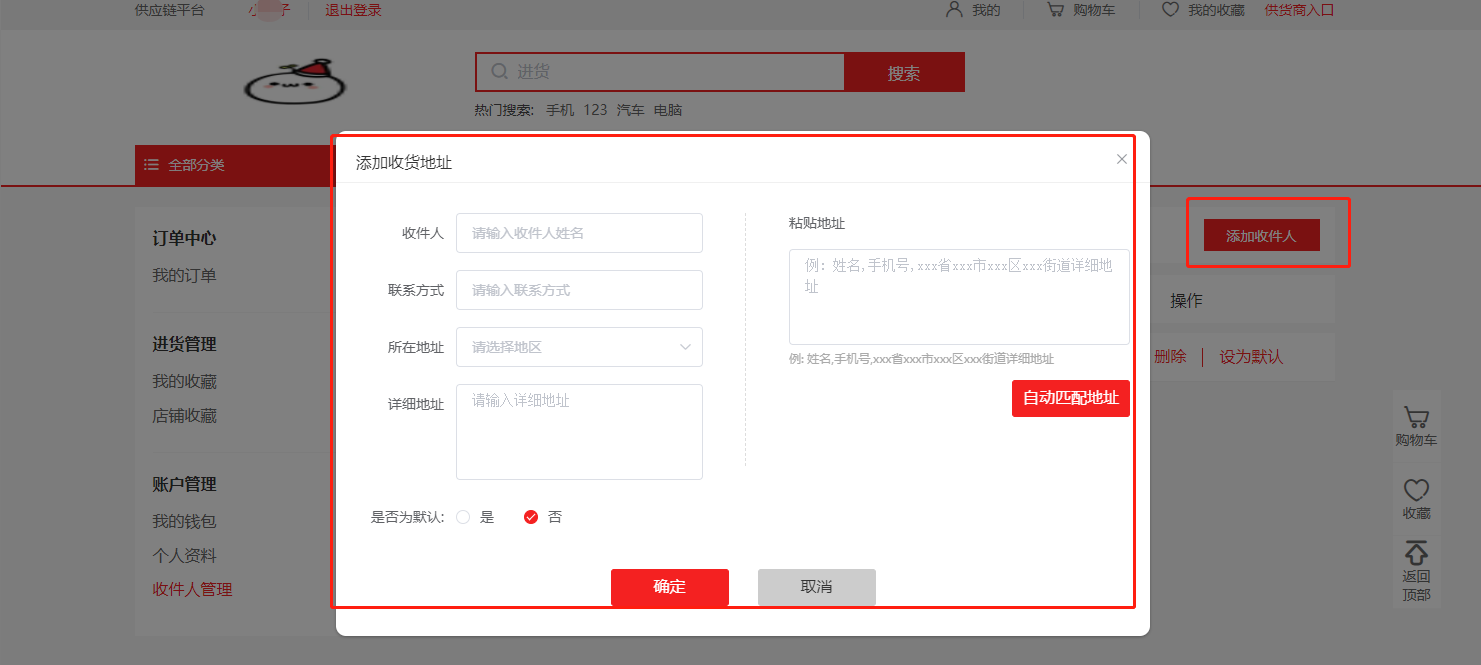
Task: Click the 返回顶部 back-to-top arrow icon
Action: pyautogui.click(x=1416, y=553)
